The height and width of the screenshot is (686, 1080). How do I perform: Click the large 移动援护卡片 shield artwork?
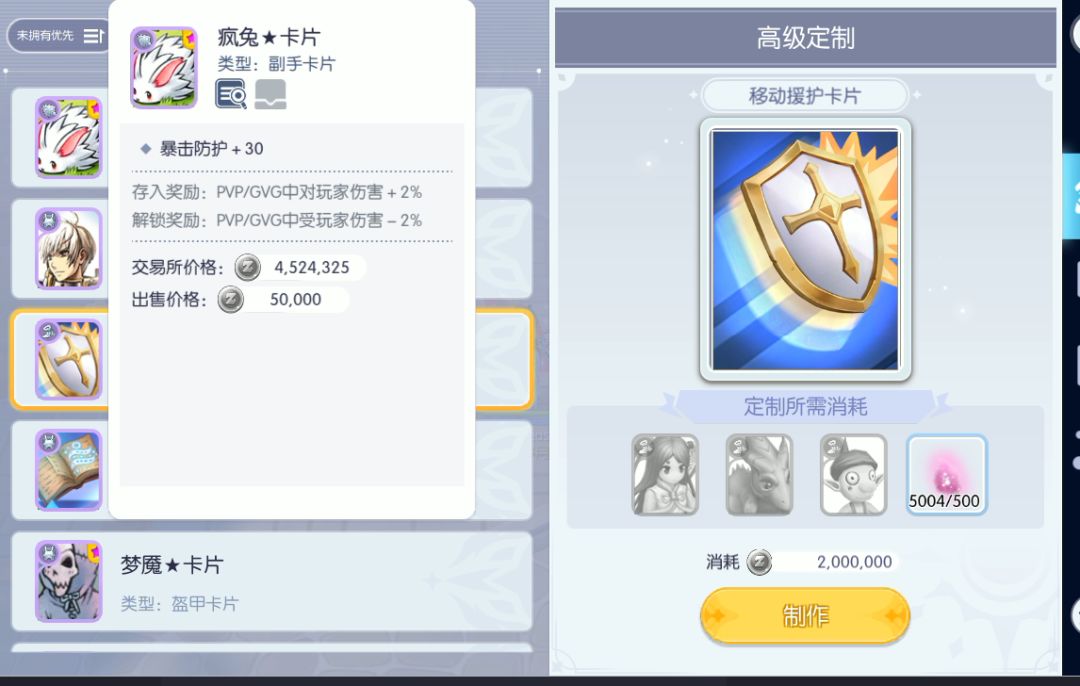click(x=805, y=249)
